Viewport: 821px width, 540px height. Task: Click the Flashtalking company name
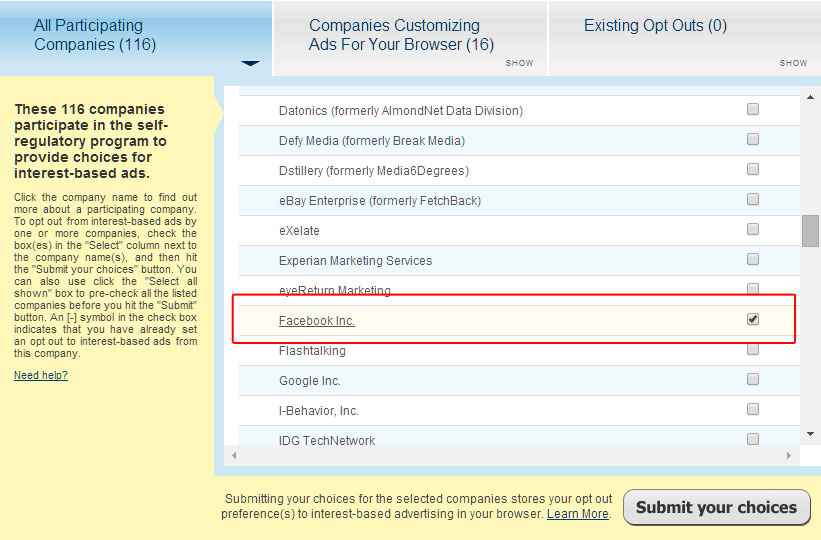tap(312, 351)
